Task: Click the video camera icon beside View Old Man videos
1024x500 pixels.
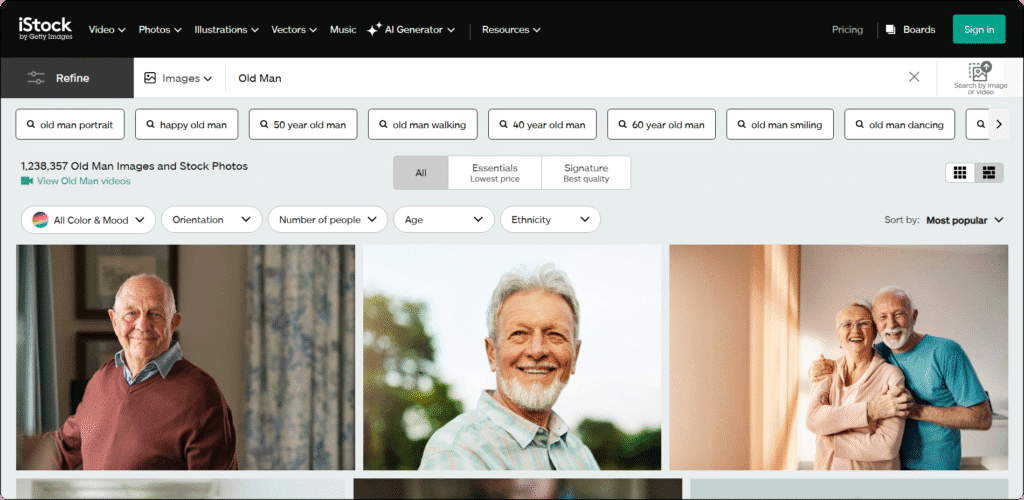Action: pyautogui.click(x=27, y=181)
